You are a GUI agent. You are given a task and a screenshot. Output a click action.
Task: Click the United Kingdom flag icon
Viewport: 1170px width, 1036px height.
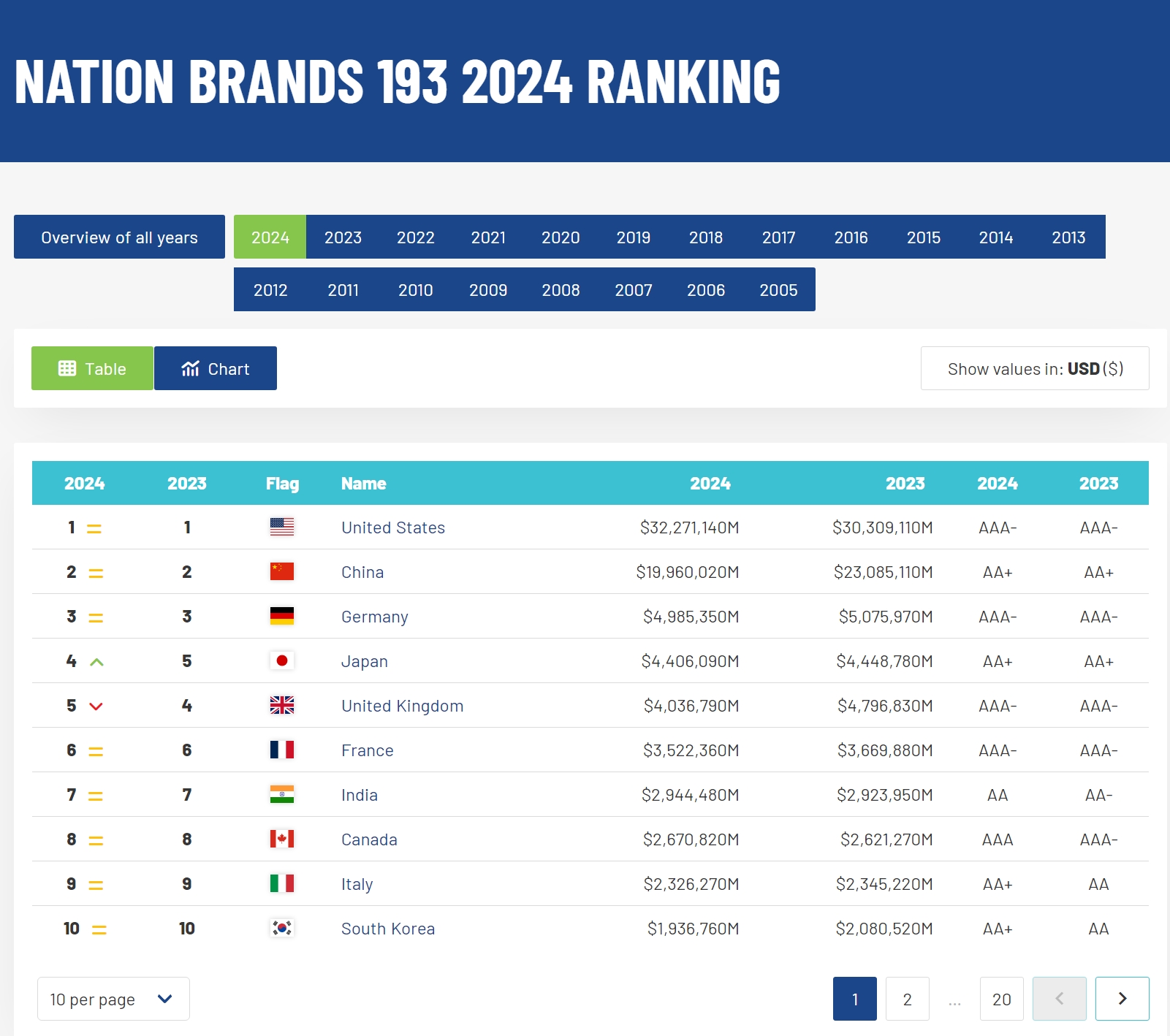coord(281,705)
